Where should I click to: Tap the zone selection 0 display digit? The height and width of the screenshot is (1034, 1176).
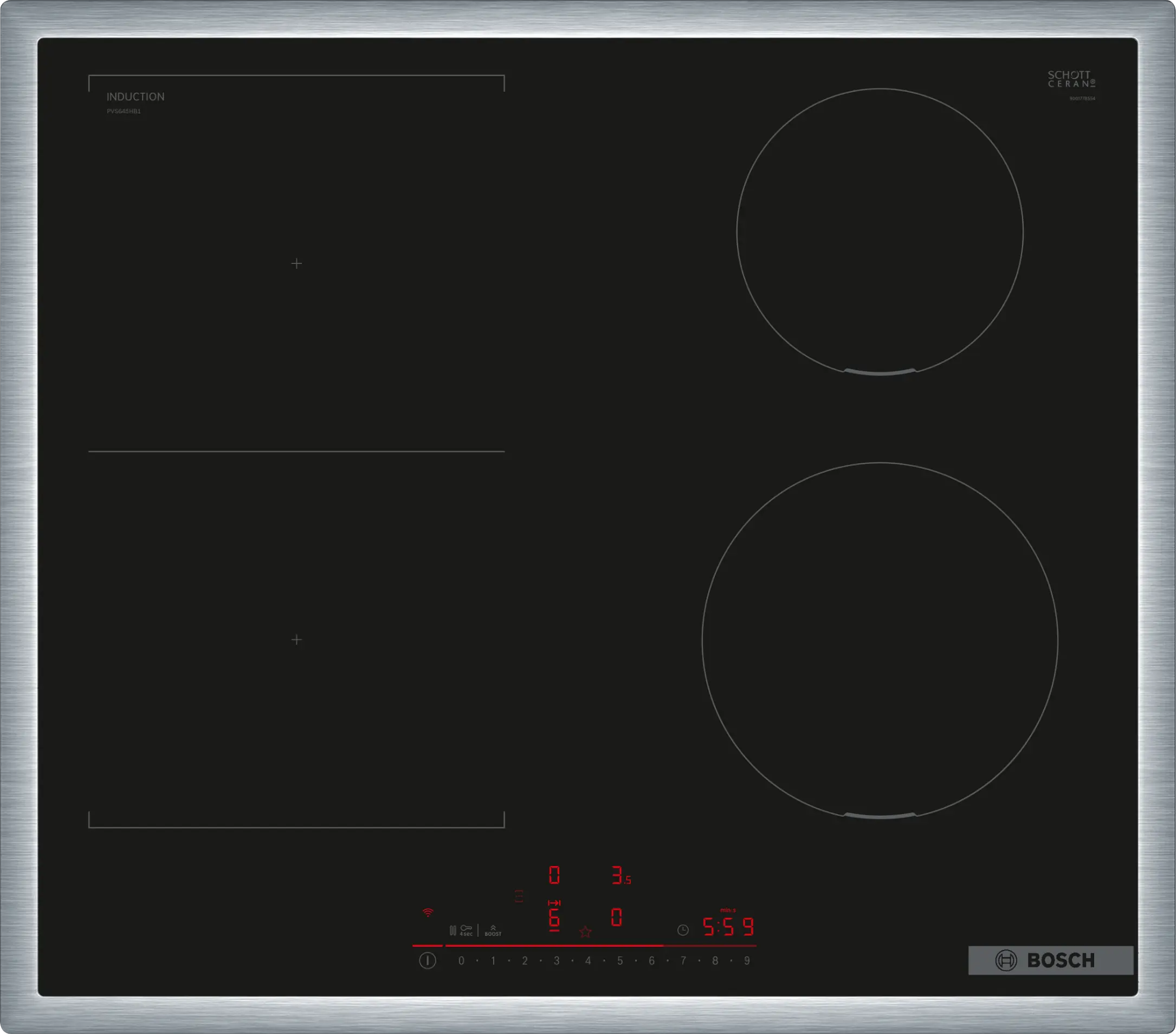click(554, 875)
